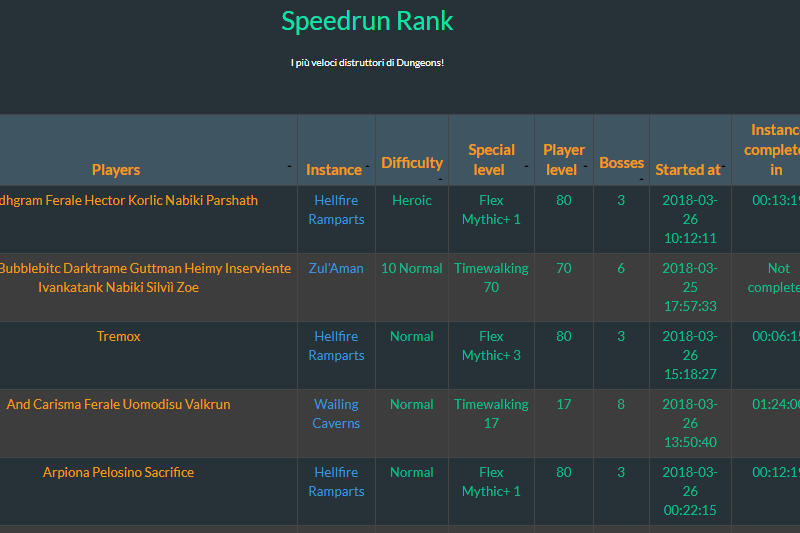Click the Speedrun Rank page title
This screenshot has width=800, height=533.
[367, 21]
